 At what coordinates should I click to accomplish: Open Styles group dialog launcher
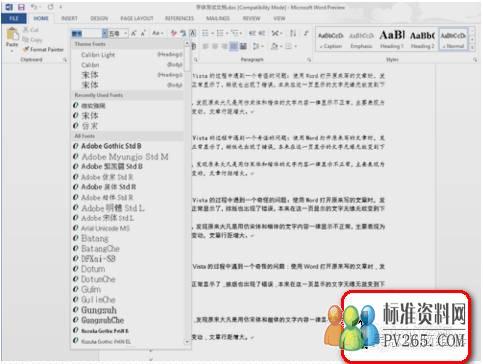pos(474,60)
